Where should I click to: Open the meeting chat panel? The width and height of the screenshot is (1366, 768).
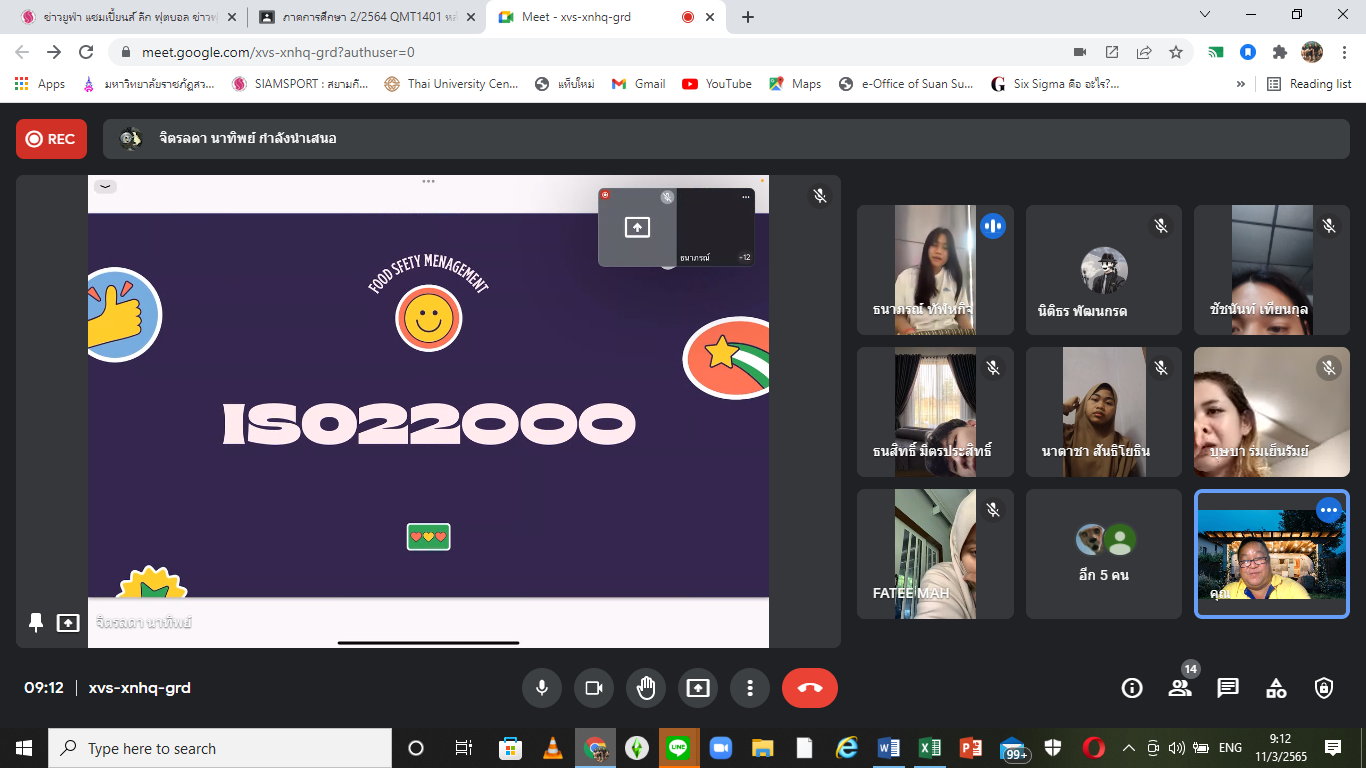[1228, 688]
